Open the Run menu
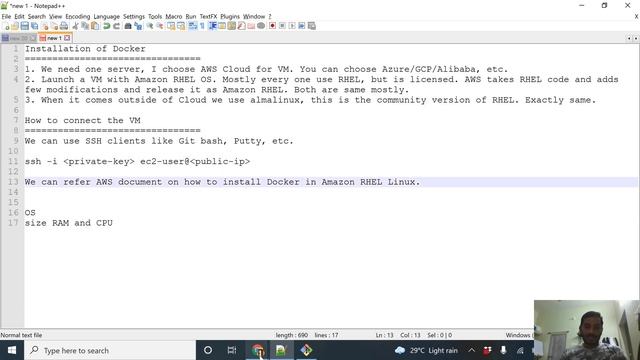Viewport: 640px width, 360px height. (x=191, y=16)
